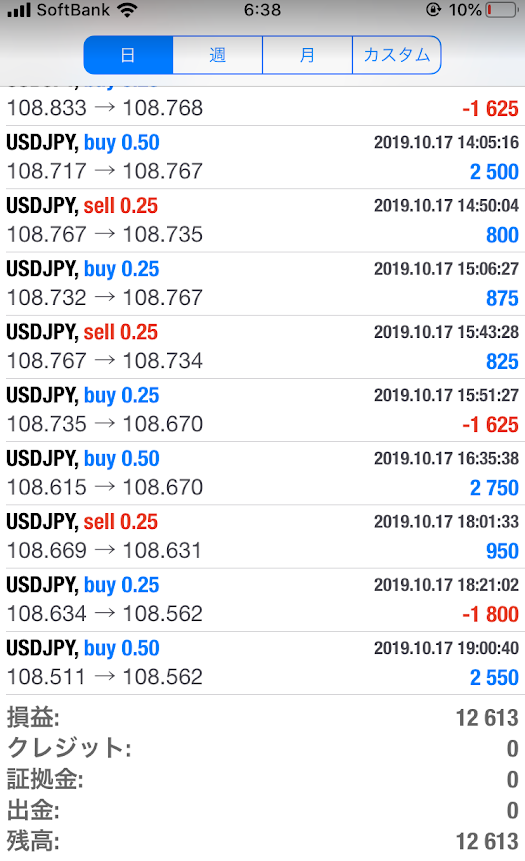Open the losing trade at 15:51:27
The image size is (525, 861).
[262, 410]
